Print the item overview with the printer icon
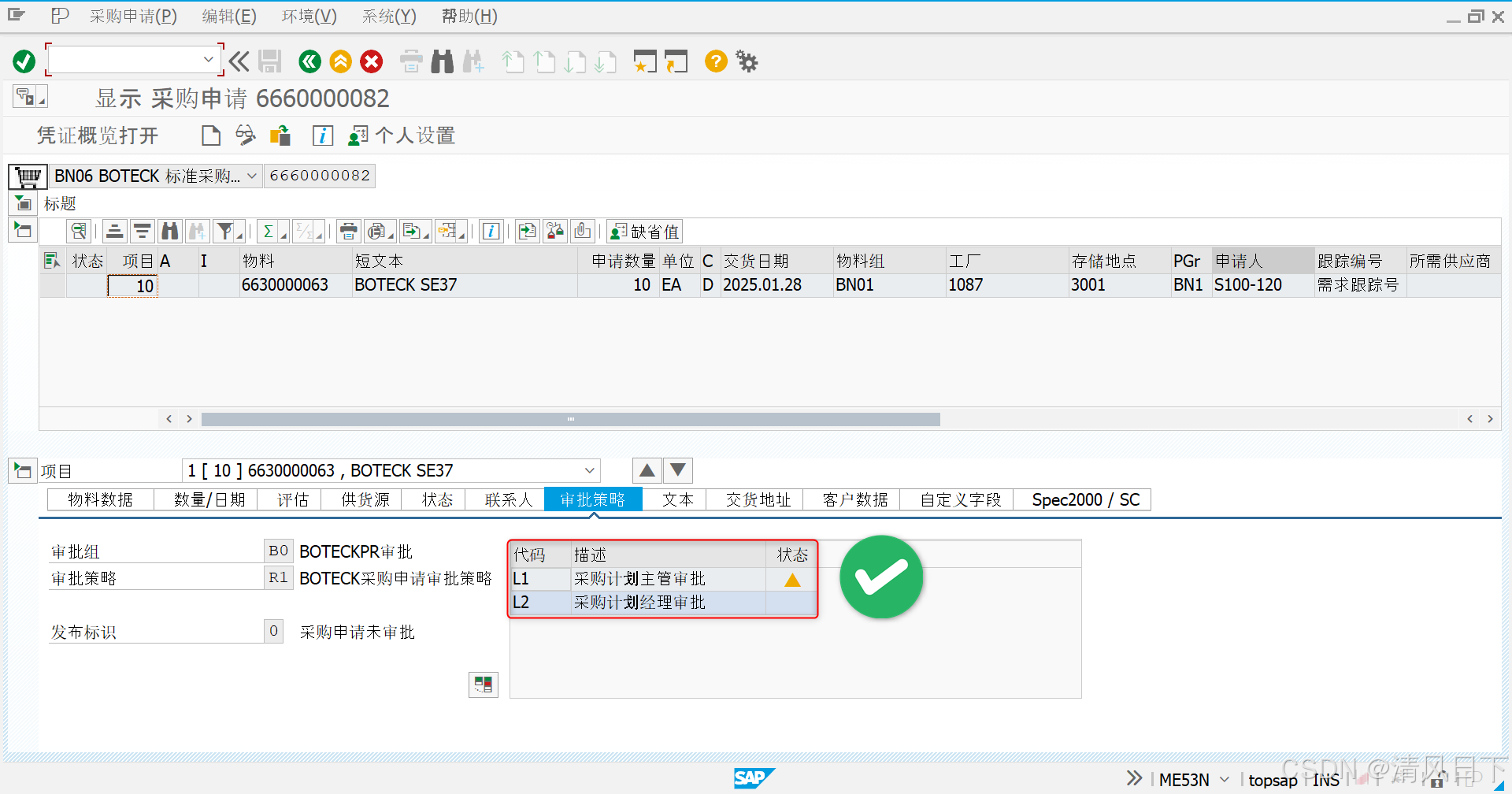Viewport: 1512px width, 794px height. [x=348, y=230]
